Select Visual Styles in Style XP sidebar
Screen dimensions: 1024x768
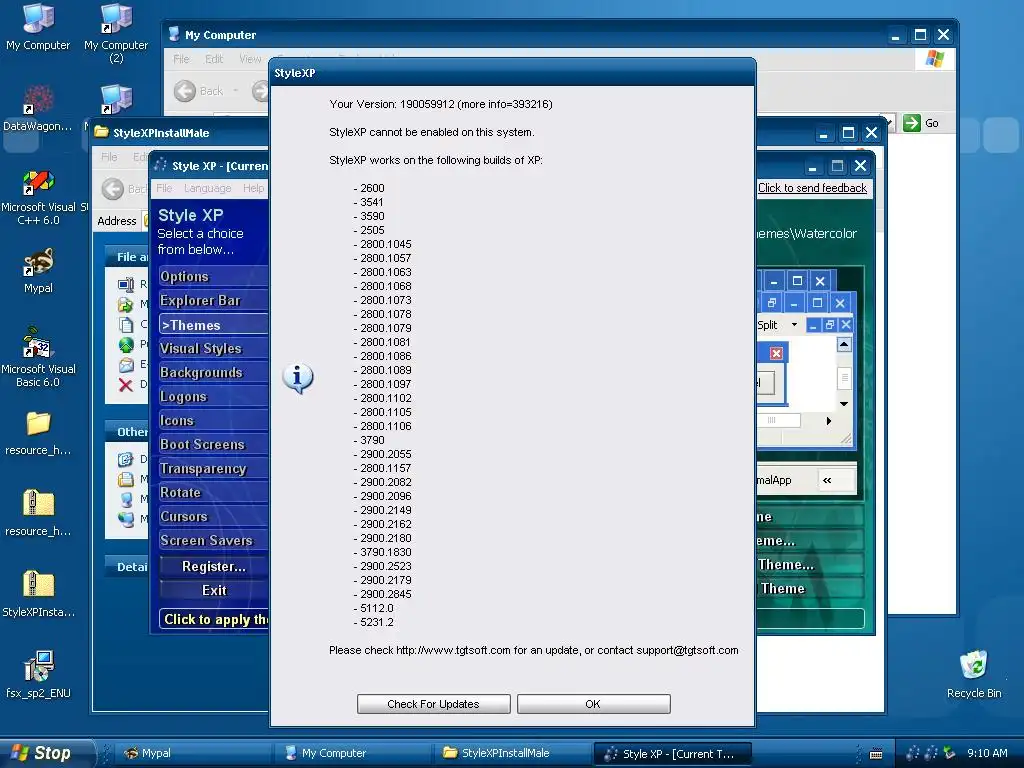tap(213, 349)
